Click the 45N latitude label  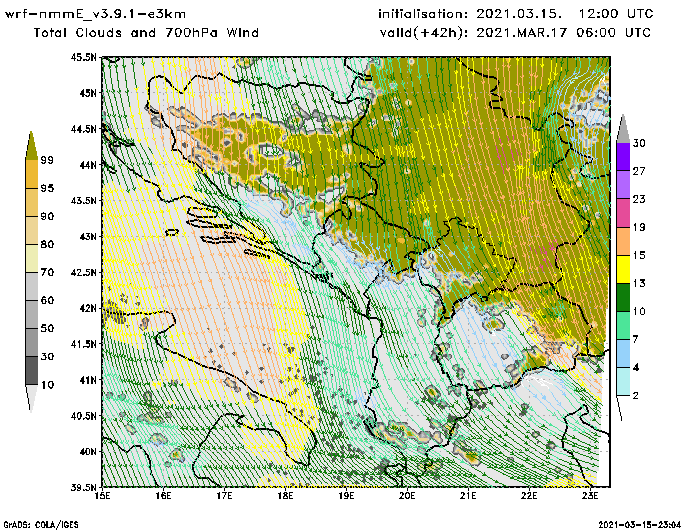tap(88, 93)
